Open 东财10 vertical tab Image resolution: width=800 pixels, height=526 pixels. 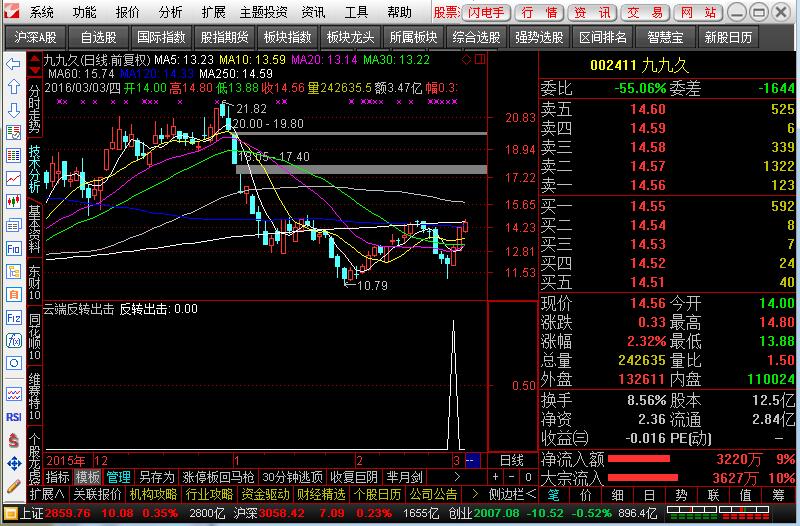point(34,282)
